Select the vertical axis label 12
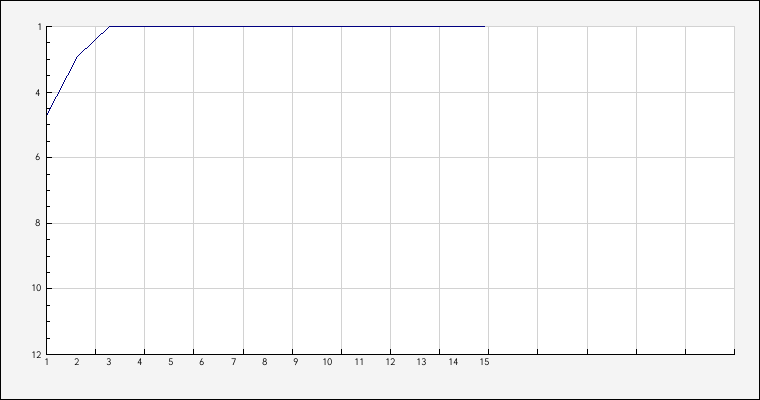 point(37,355)
